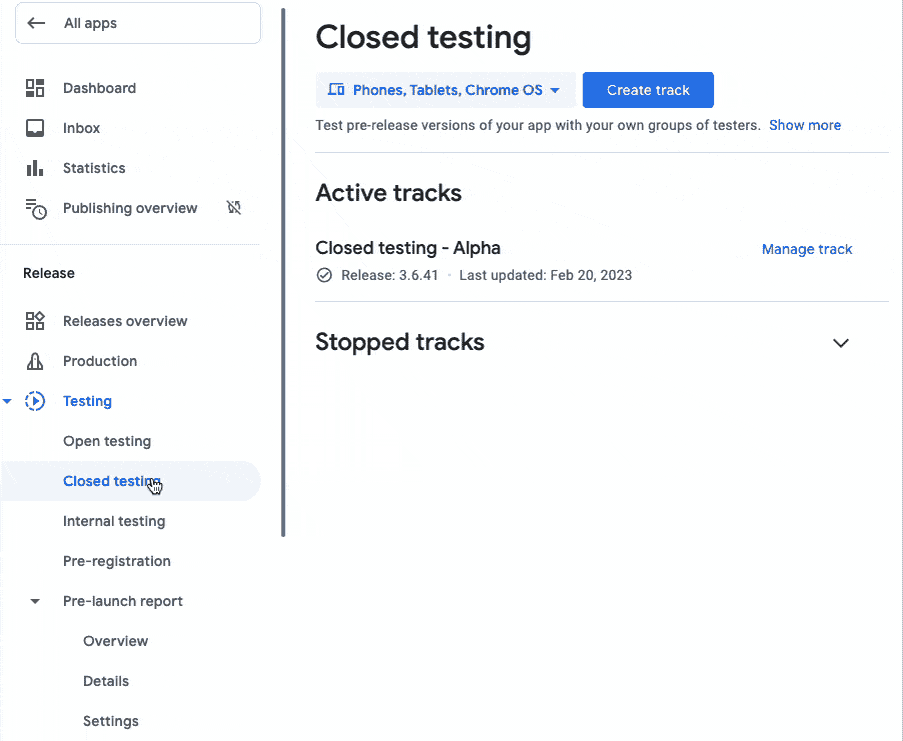This screenshot has height=741, width=903.
Task: Expand the Stopped tracks chevron
Action: point(841,343)
